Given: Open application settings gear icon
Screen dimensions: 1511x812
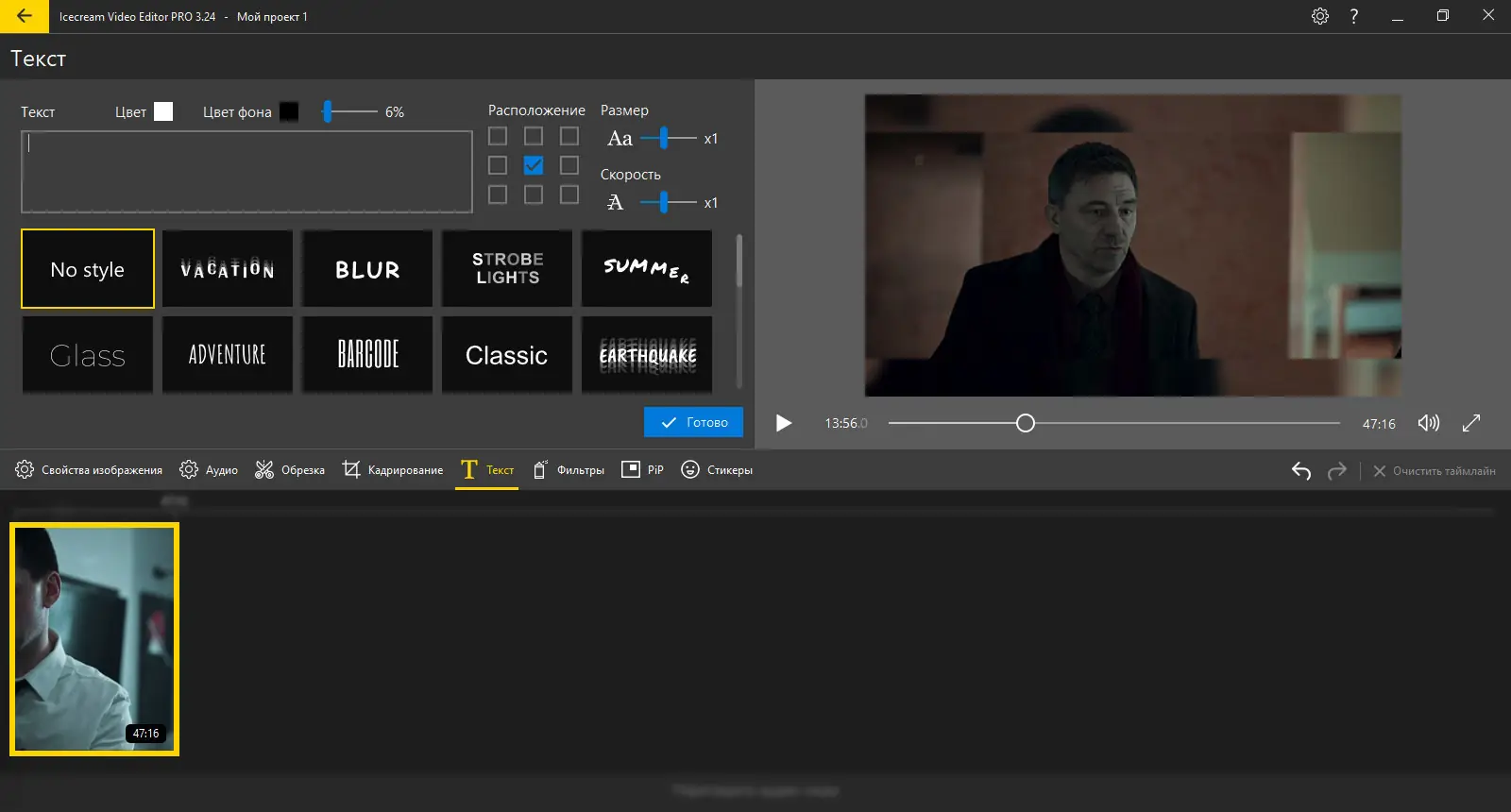Looking at the screenshot, I should pos(1320,16).
